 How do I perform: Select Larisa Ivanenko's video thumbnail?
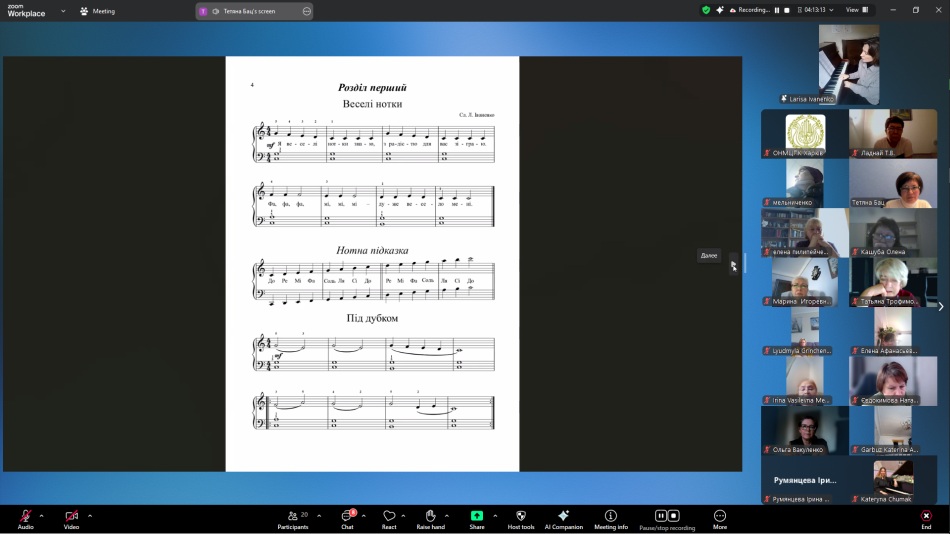click(x=849, y=64)
